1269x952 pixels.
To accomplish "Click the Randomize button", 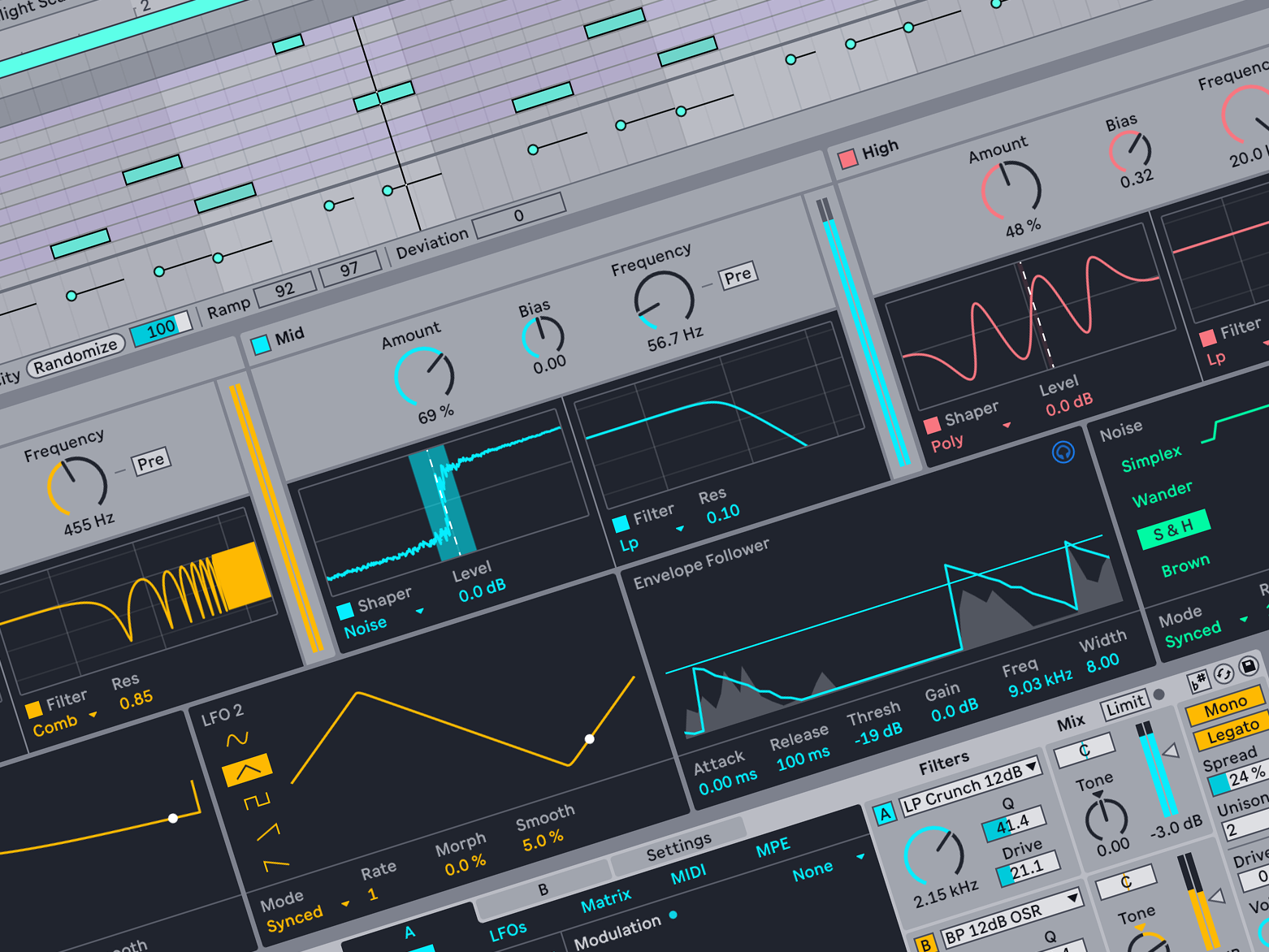I will click(76, 356).
